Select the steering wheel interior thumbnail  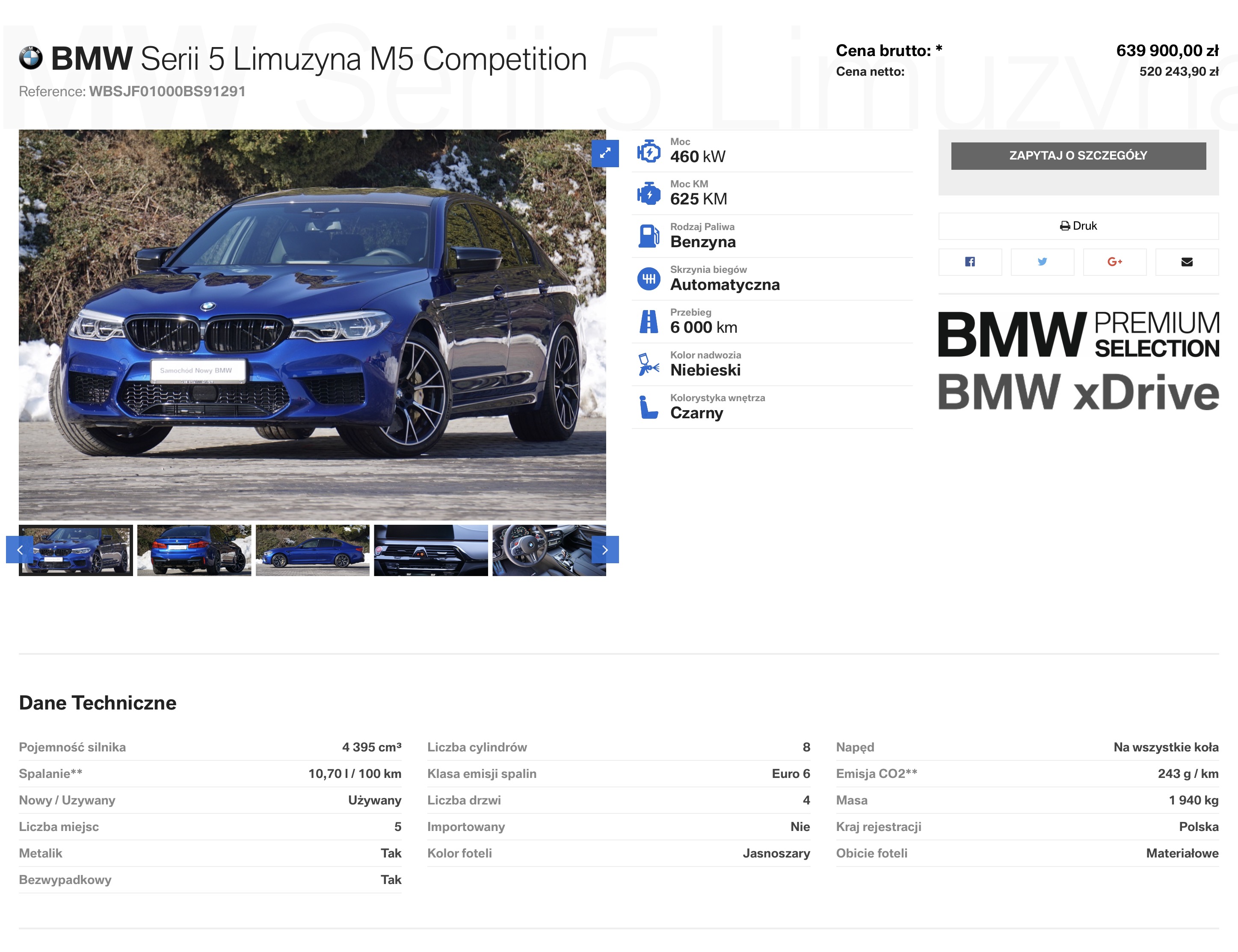(549, 550)
